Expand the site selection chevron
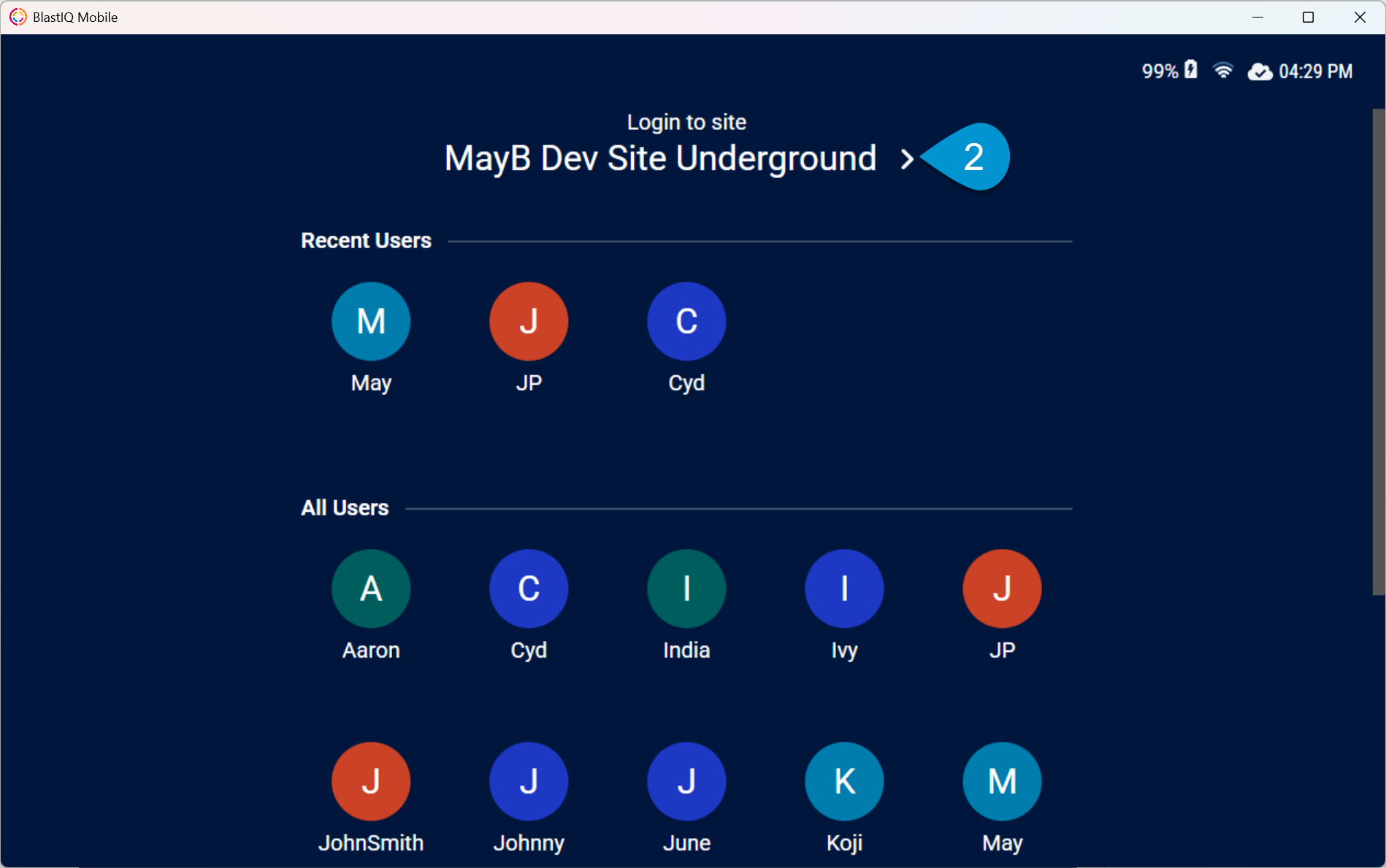1386x868 pixels. click(x=907, y=159)
